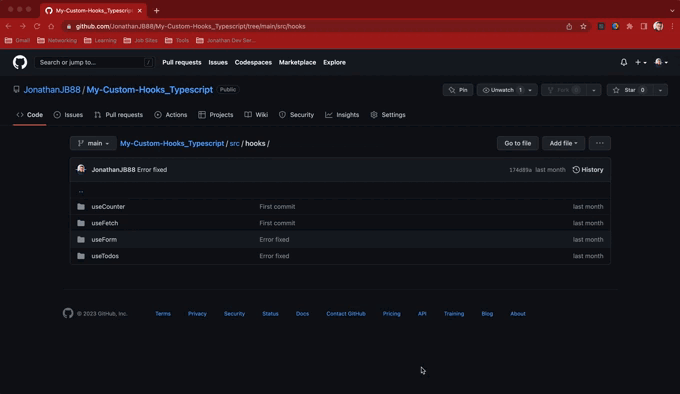Screen dimensions: 680x394
Task: Click the footer Docs link
Action: [302, 314]
